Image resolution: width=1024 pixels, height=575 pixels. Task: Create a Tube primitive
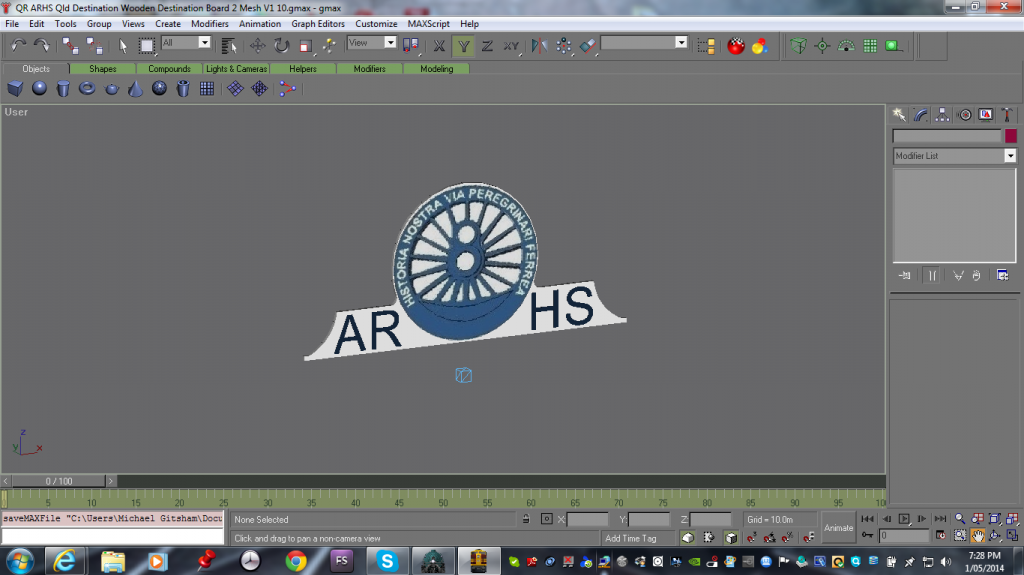pos(184,88)
